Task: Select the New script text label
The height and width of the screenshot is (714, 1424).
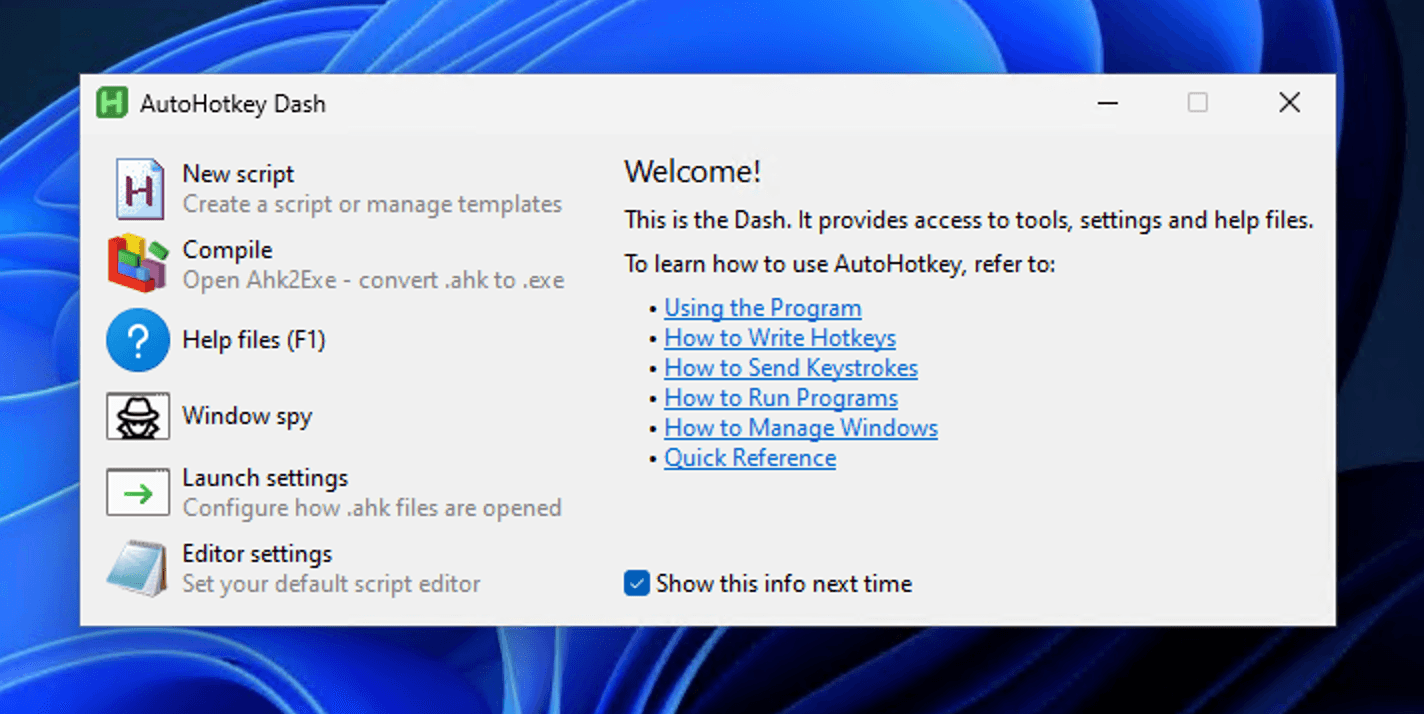Action: pyautogui.click(x=238, y=174)
